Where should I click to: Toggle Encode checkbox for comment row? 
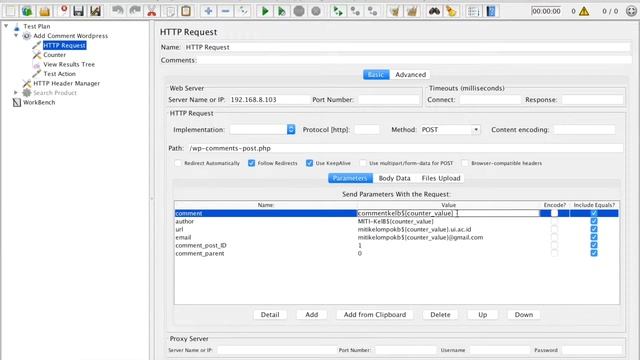pos(554,213)
